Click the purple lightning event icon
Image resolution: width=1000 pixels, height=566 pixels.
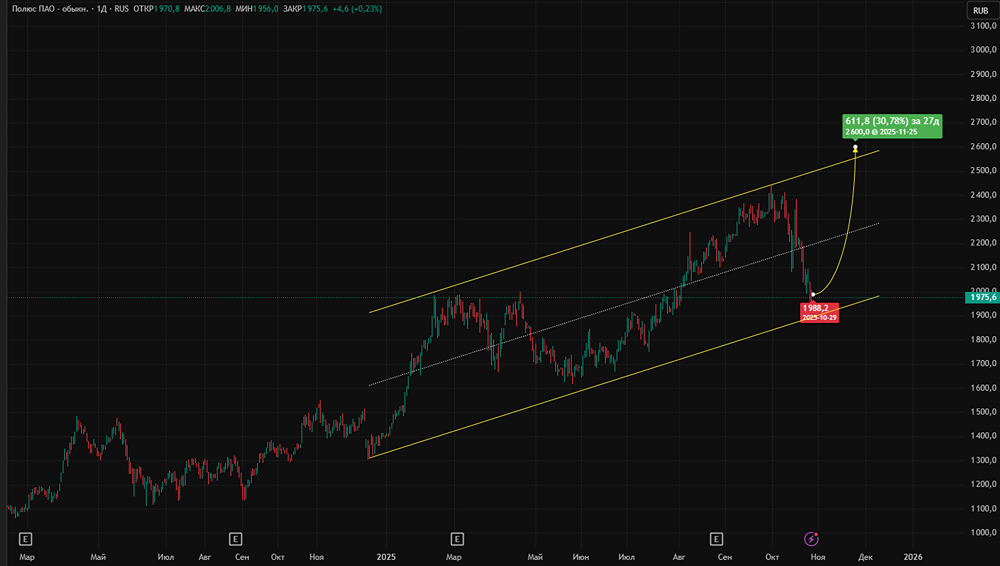pos(811,539)
